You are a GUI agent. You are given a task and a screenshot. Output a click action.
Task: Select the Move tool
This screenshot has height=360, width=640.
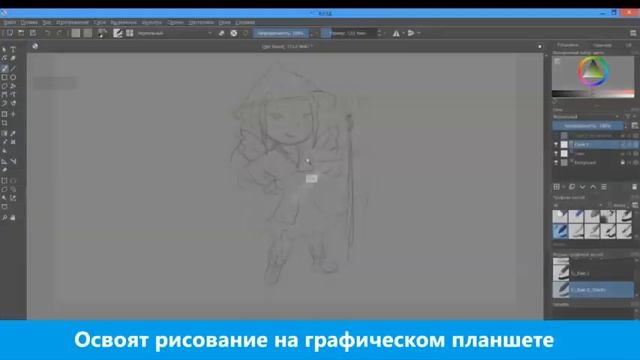pos(13,114)
